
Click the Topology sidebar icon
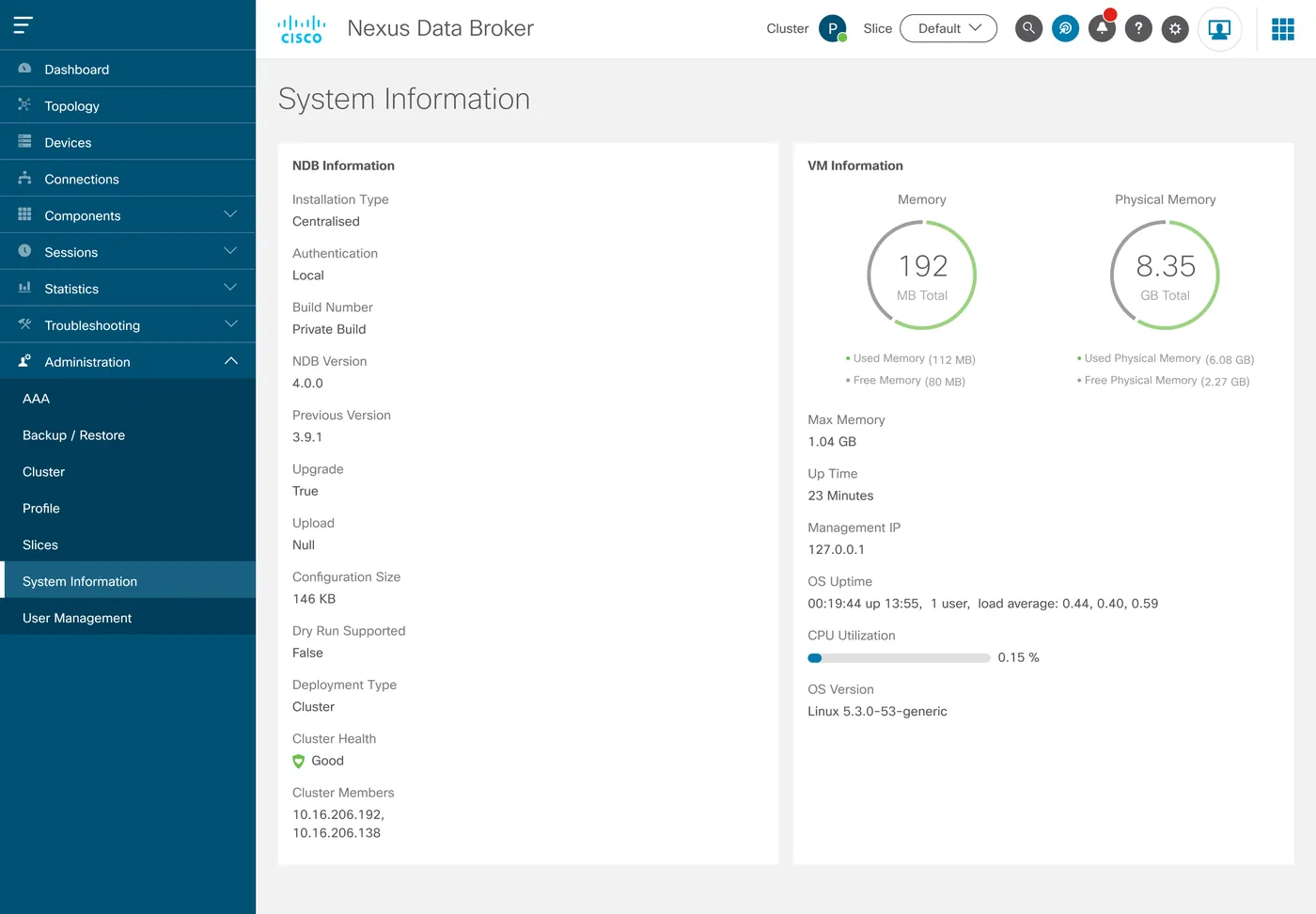(24, 105)
